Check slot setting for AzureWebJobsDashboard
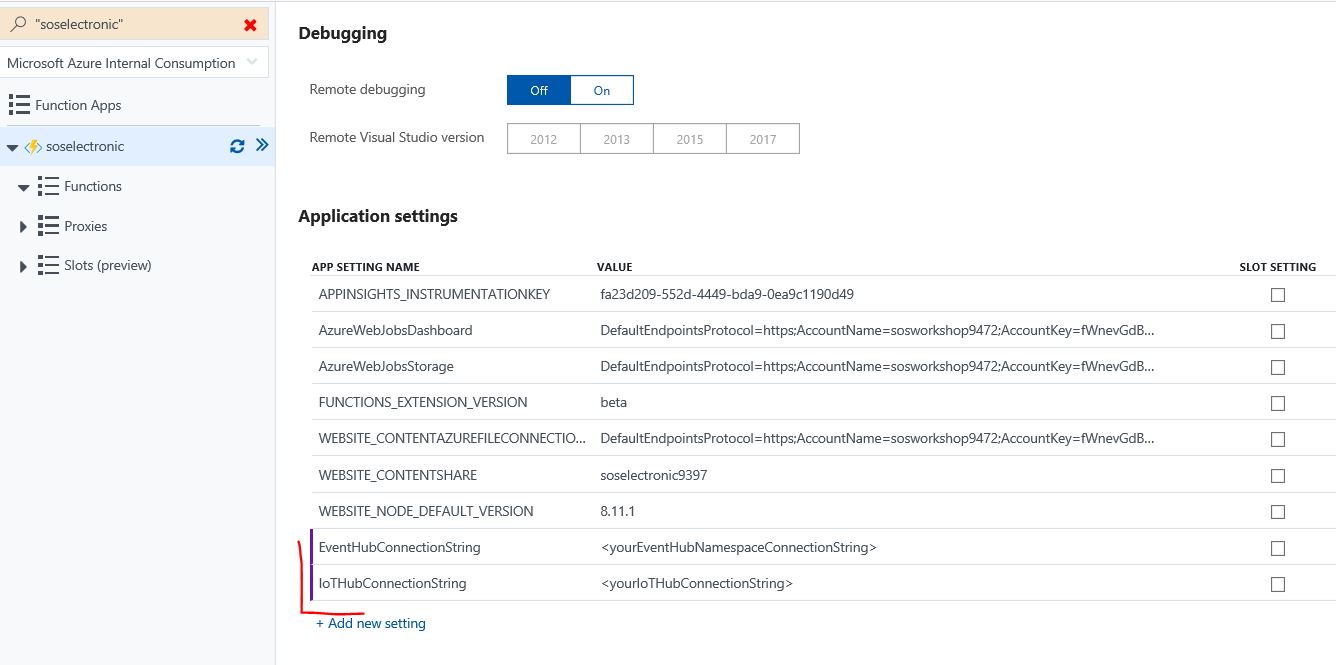This screenshot has width=1336, height=665. coord(1277,331)
